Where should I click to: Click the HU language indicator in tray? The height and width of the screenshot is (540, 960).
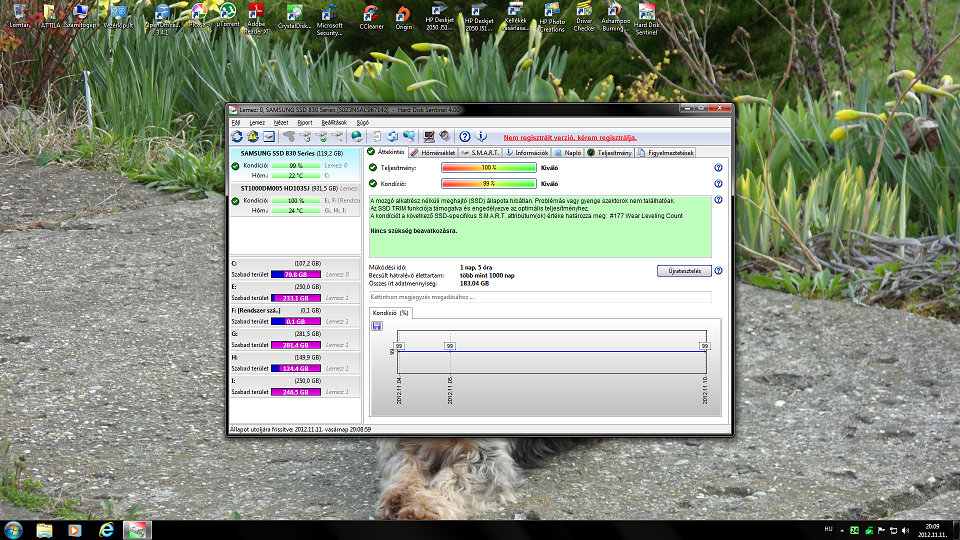(828, 529)
